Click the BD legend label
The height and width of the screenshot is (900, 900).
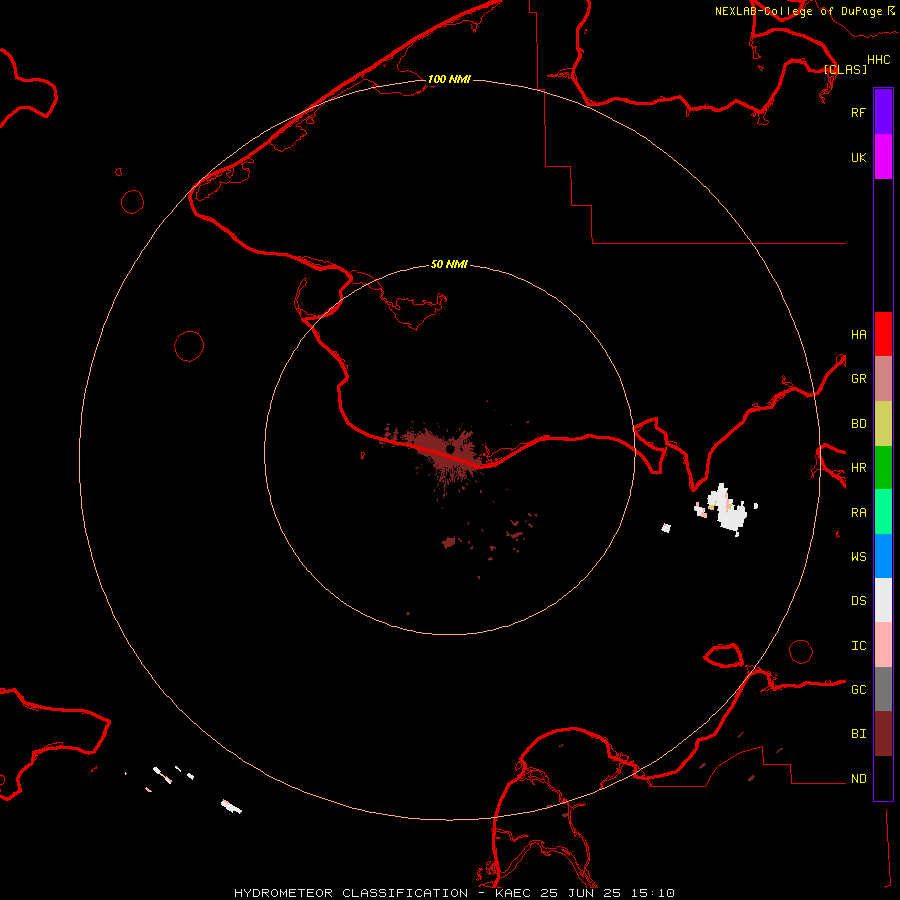point(858,424)
